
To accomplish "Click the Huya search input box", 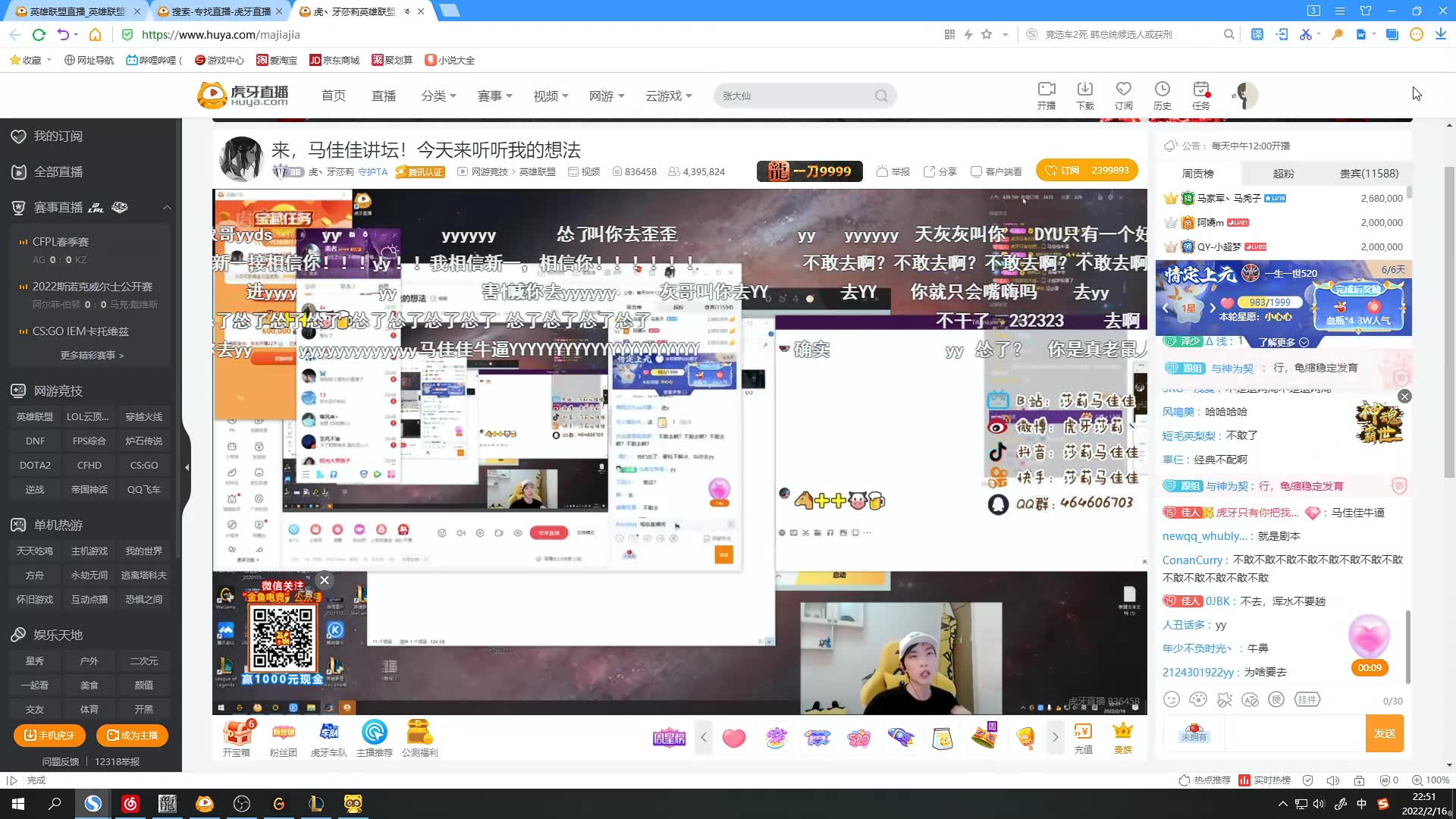I will (x=794, y=96).
